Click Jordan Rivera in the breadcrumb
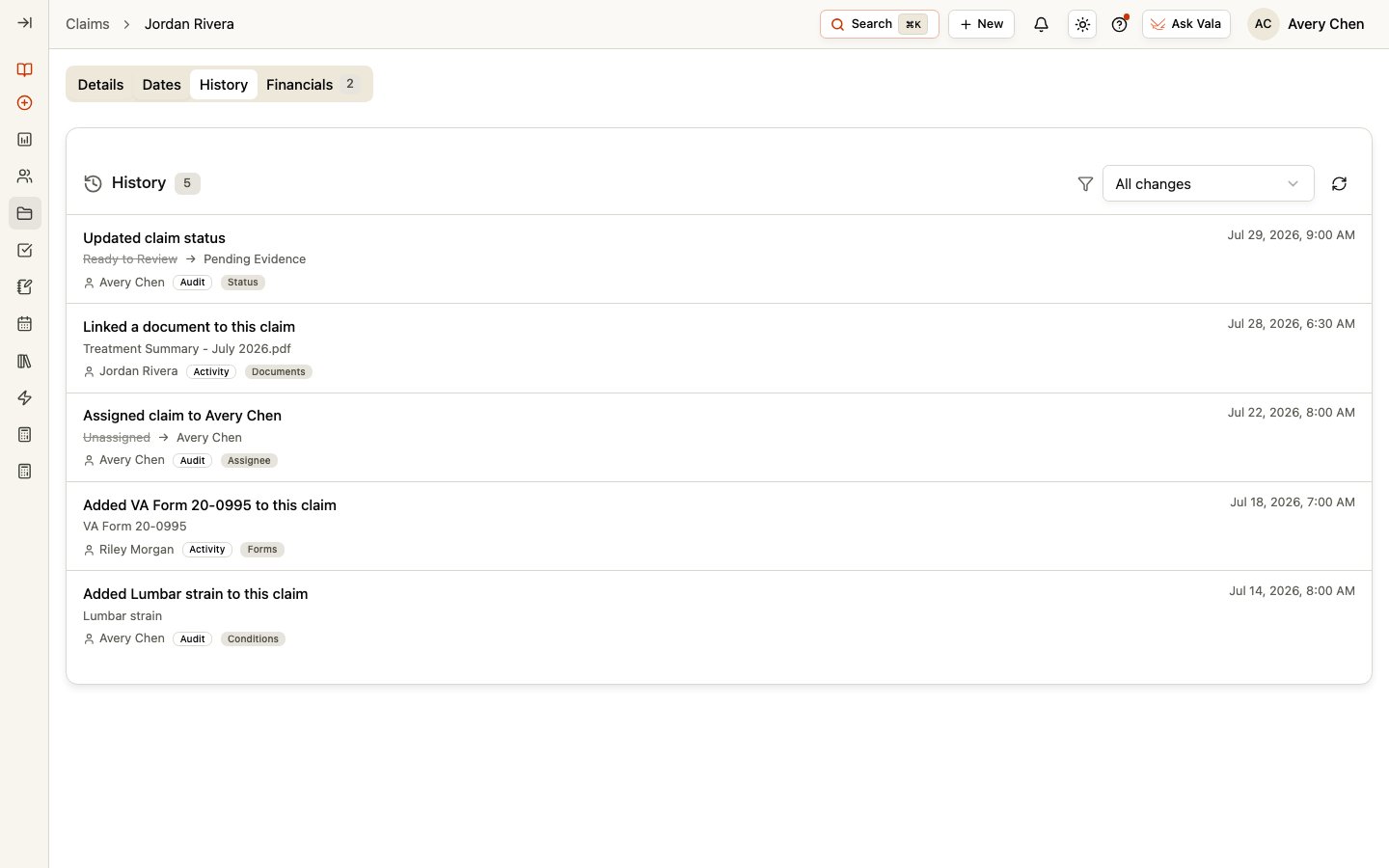 pyautogui.click(x=189, y=24)
